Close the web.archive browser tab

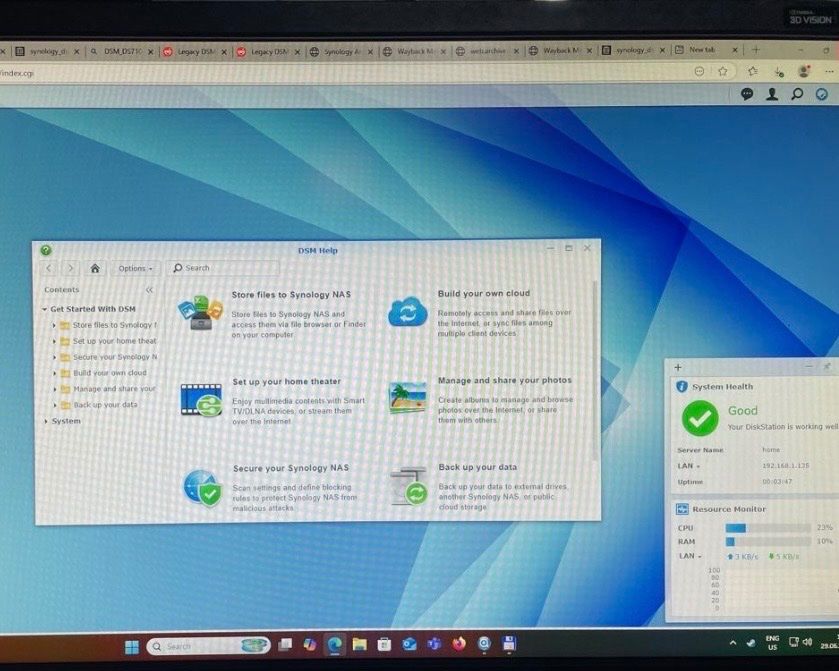[516, 51]
